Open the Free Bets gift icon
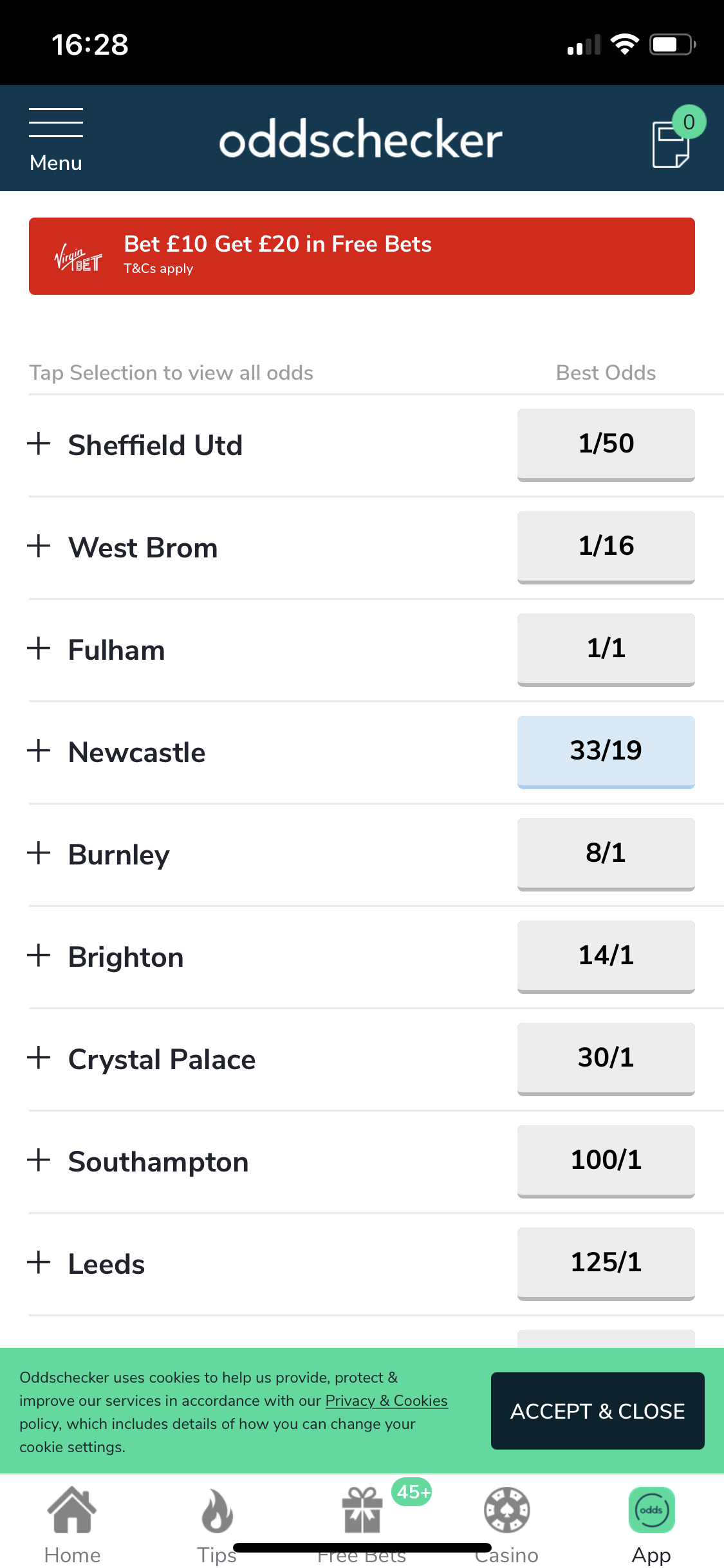This screenshot has height=1568, width=724. point(362,1510)
